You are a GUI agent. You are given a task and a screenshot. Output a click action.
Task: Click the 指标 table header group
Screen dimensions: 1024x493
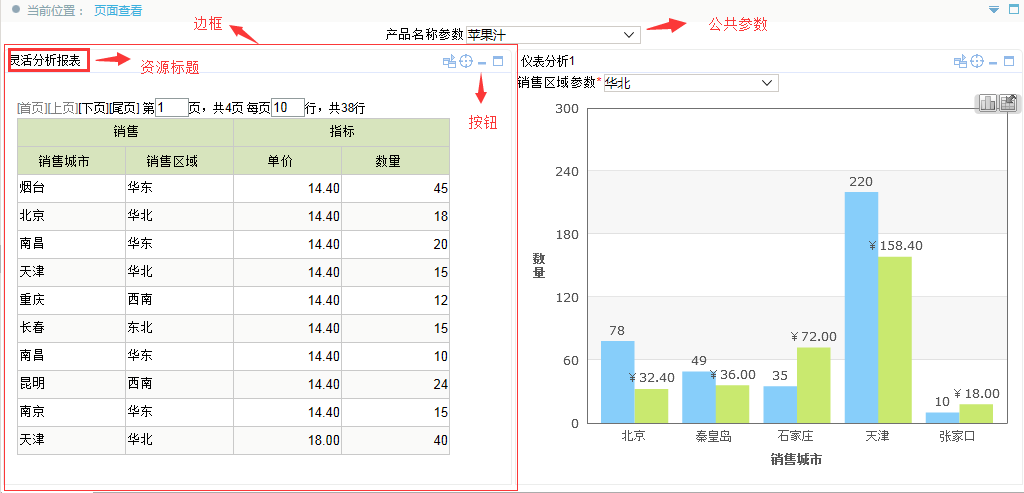[x=342, y=132]
